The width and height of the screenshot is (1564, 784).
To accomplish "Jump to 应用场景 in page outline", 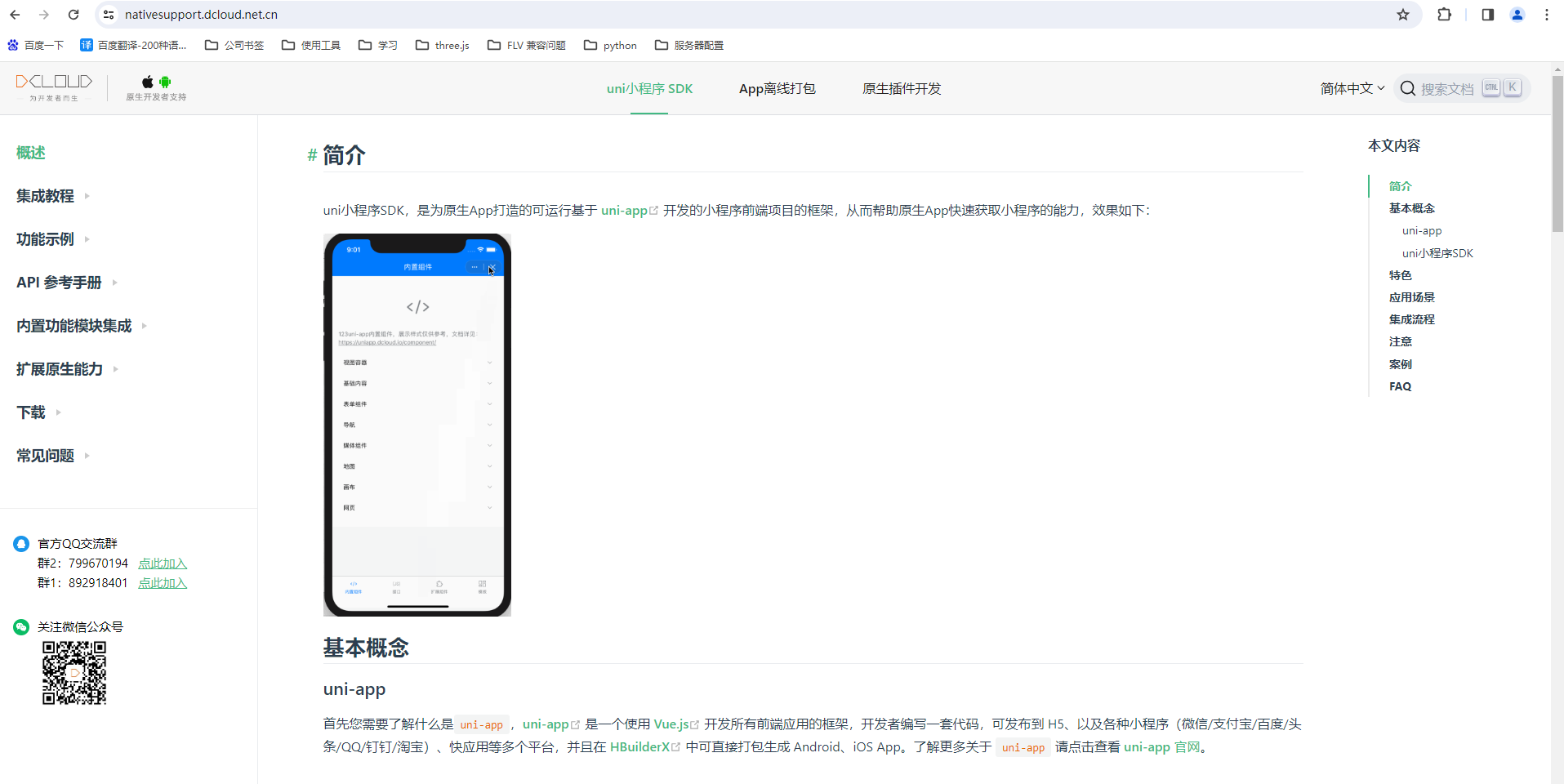I will click(1411, 297).
